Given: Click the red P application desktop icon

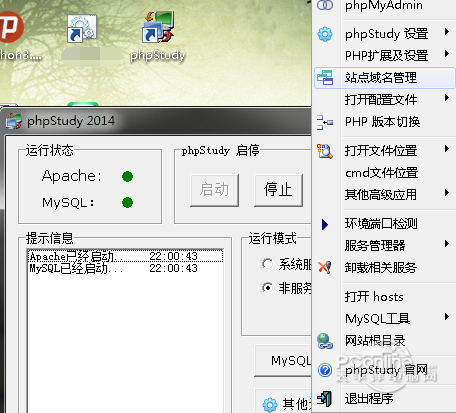Looking at the screenshot, I should click(11, 27).
